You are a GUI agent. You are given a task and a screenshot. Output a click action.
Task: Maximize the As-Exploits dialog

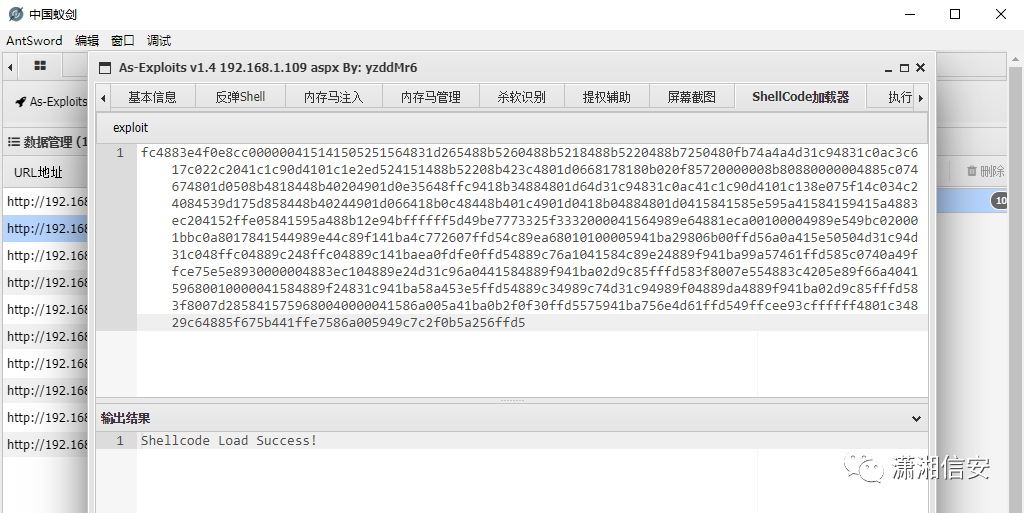(904, 68)
